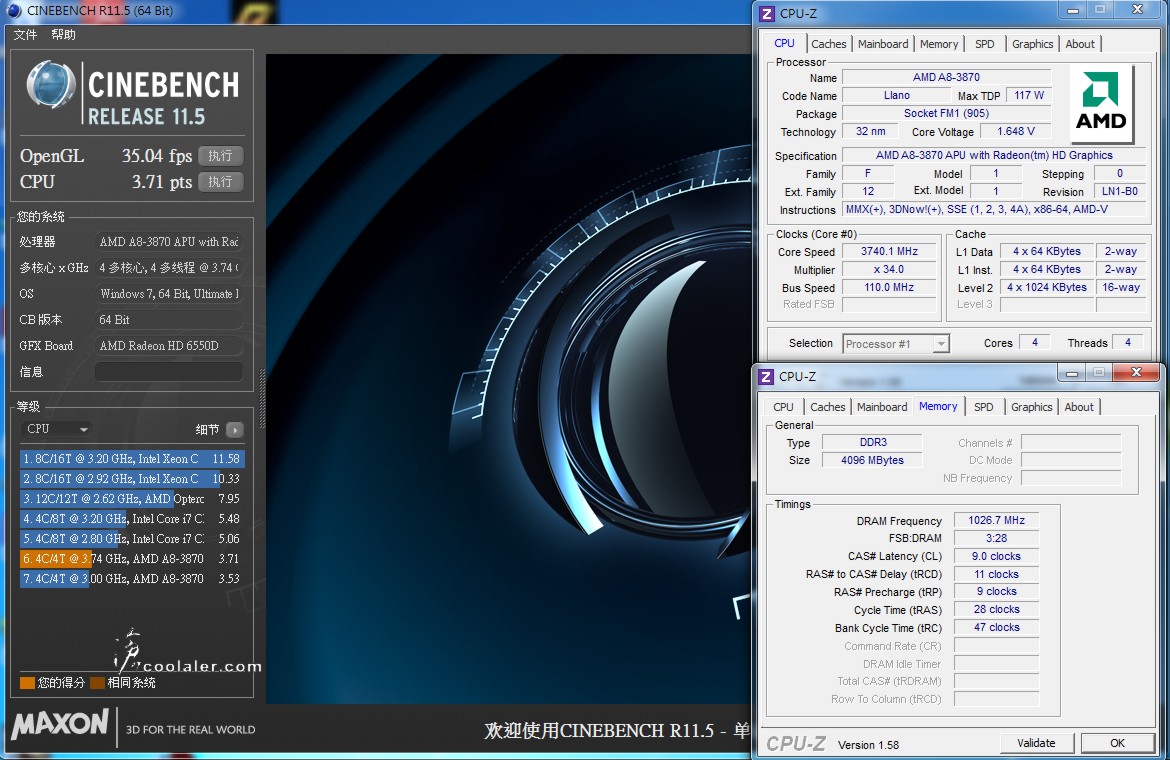
Task: Switch to Mainboard tab in CPU-Z Memory window
Action: tap(882, 407)
